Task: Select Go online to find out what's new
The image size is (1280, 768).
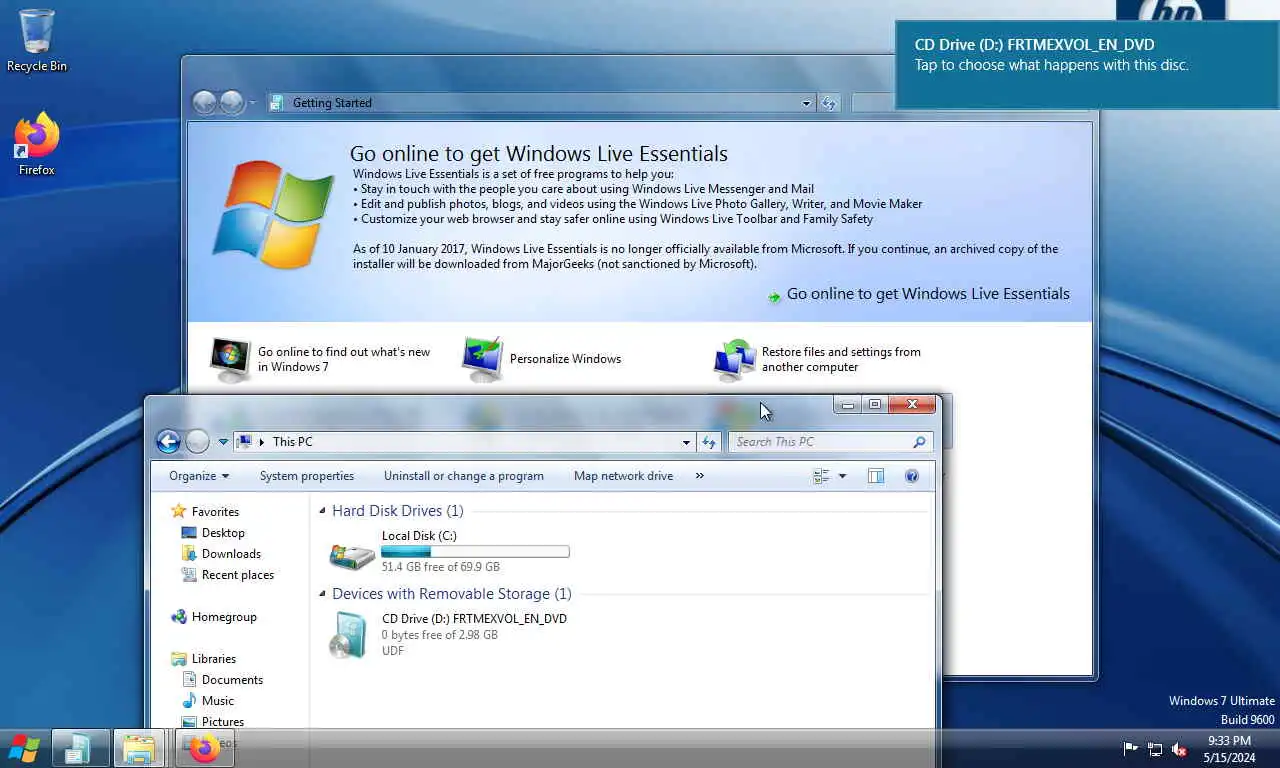Action: tap(321, 359)
